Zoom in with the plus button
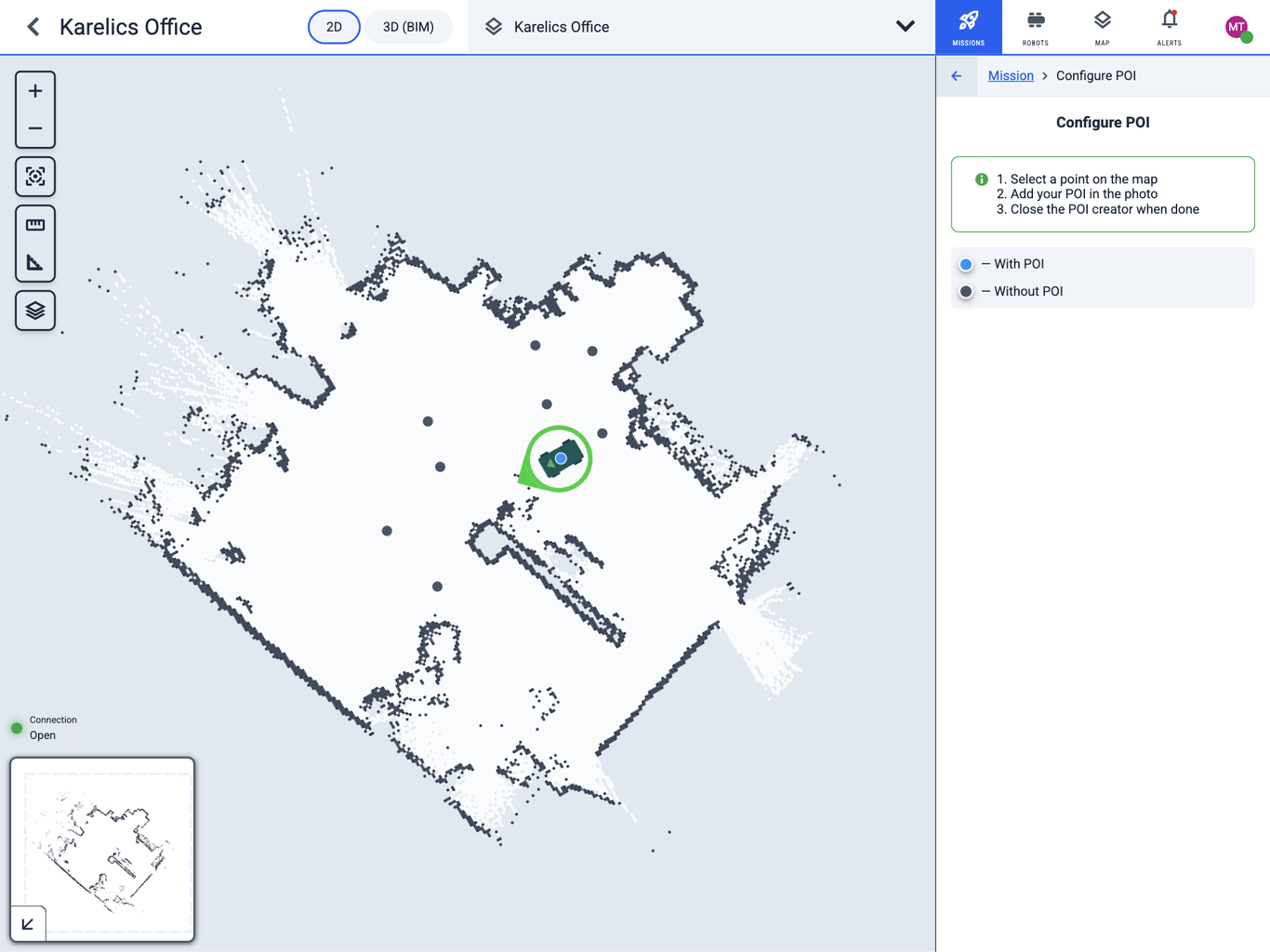 tap(35, 91)
